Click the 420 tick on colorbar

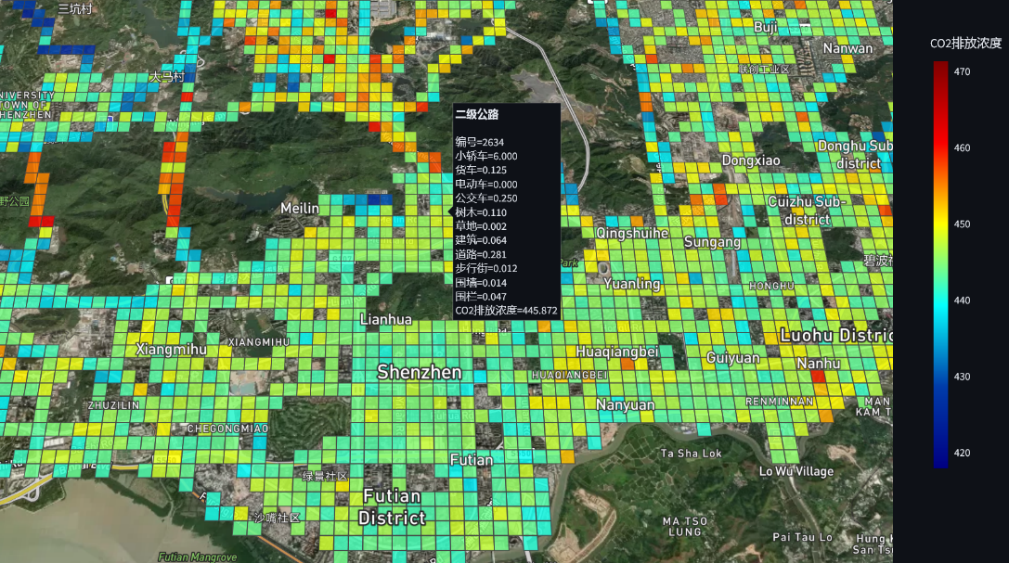(x=962, y=453)
